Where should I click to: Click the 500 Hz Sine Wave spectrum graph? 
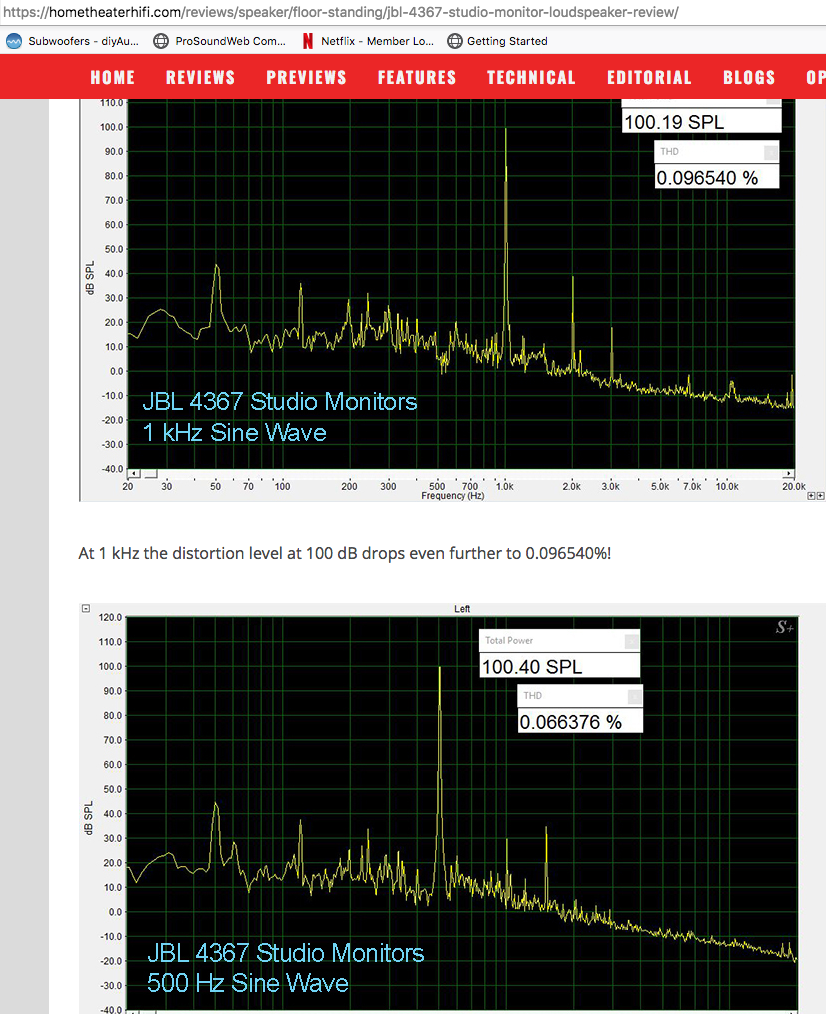(x=462, y=814)
